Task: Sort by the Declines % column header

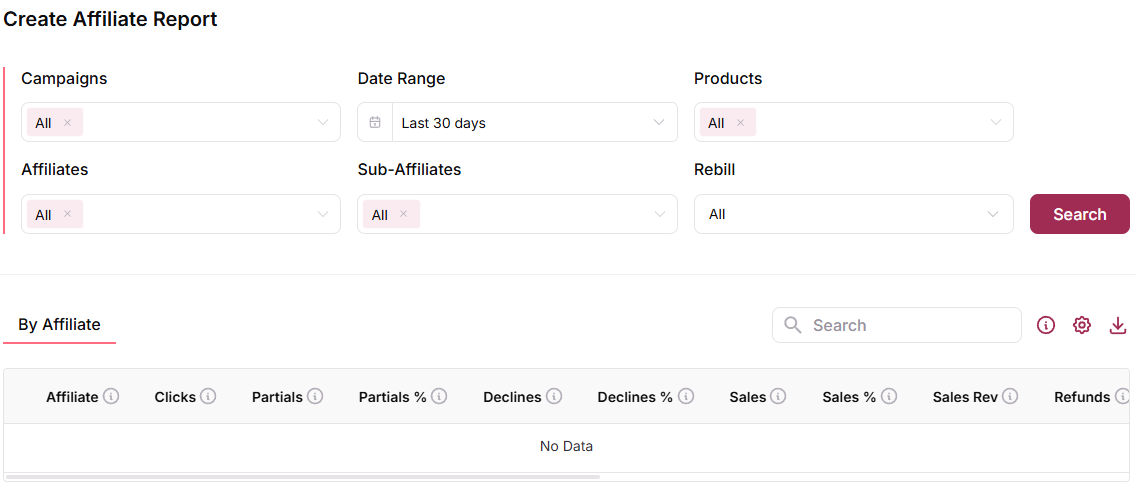Action: tap(635, 397)
